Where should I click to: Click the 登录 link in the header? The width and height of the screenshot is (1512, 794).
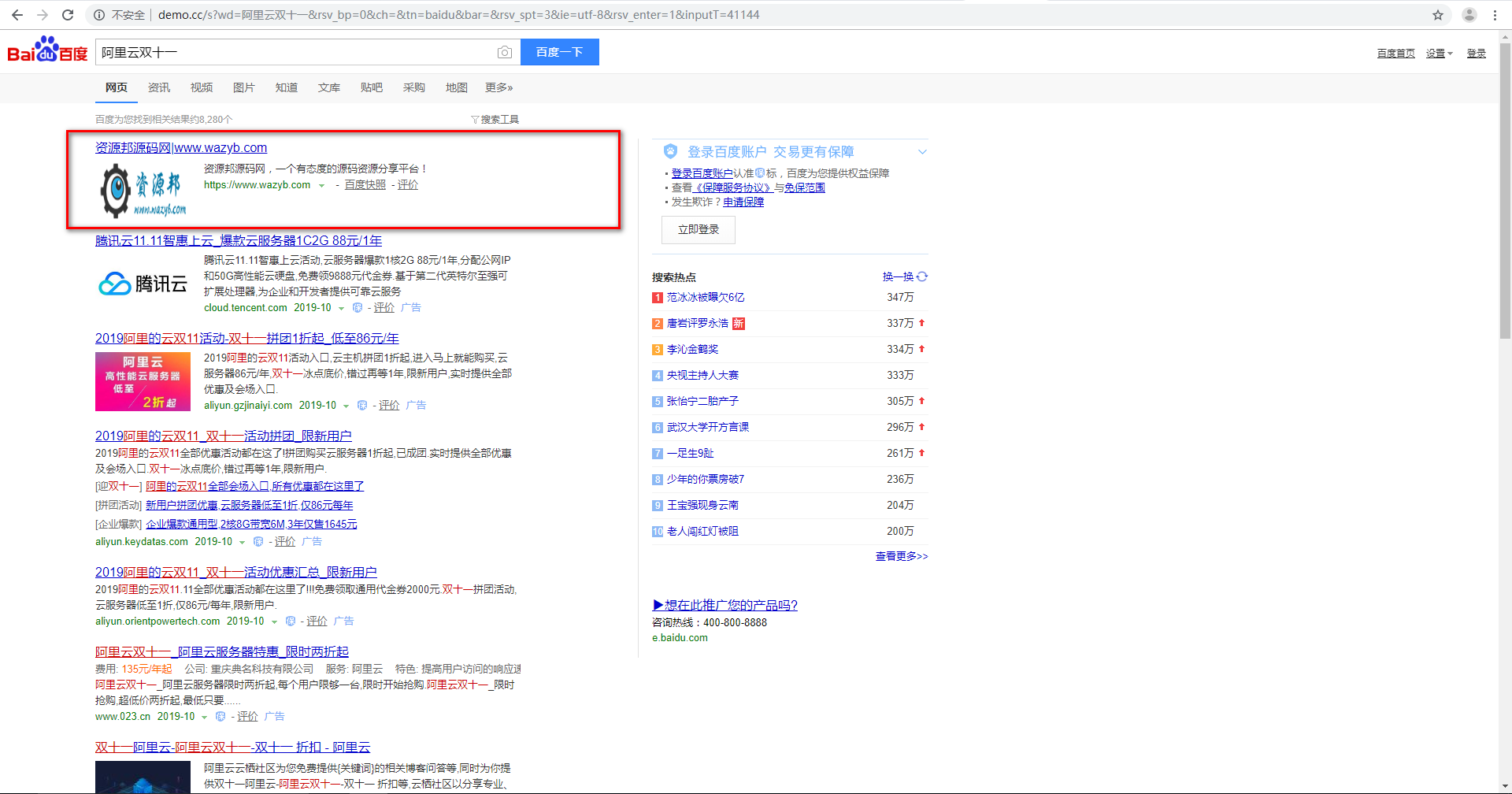(x=1477, y=54)
